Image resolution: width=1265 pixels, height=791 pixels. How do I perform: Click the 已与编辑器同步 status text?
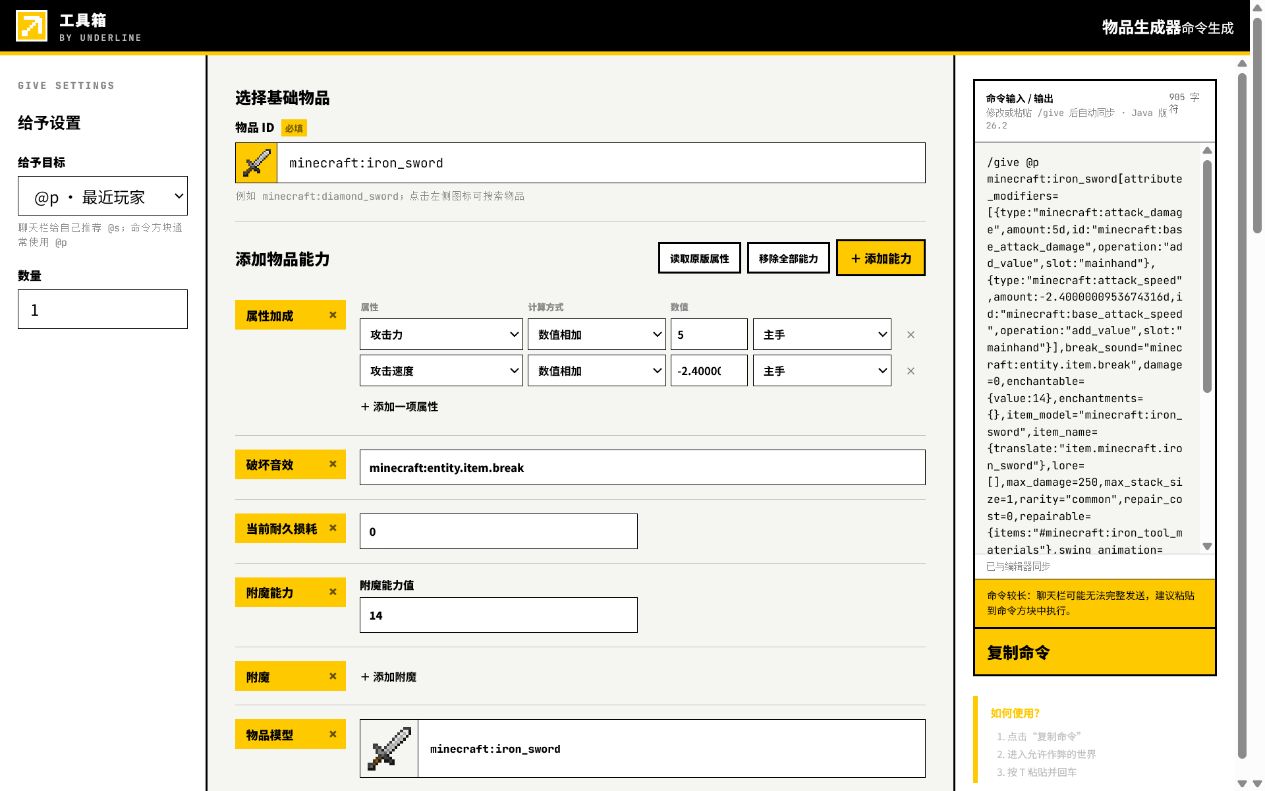1018,567
